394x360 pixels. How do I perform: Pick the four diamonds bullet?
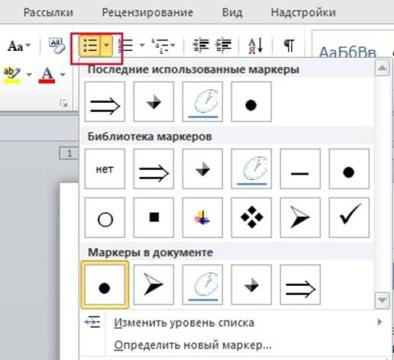pos(251,217)
